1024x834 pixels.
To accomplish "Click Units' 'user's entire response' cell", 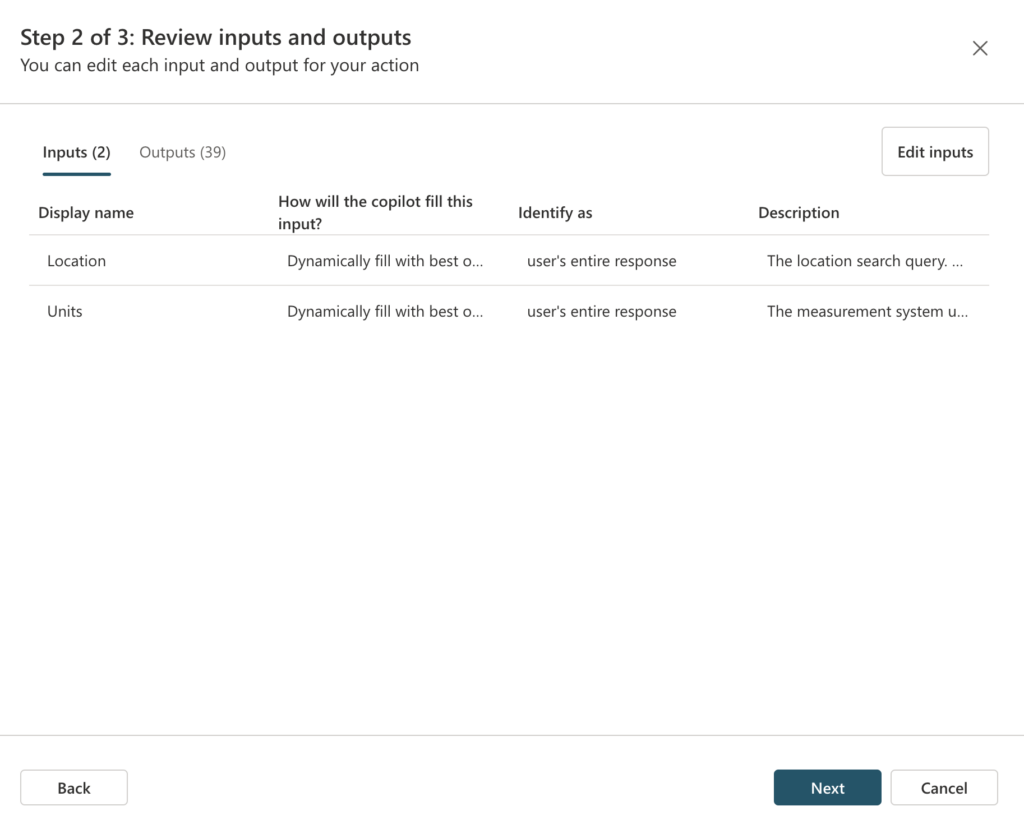I will (601, 312).
